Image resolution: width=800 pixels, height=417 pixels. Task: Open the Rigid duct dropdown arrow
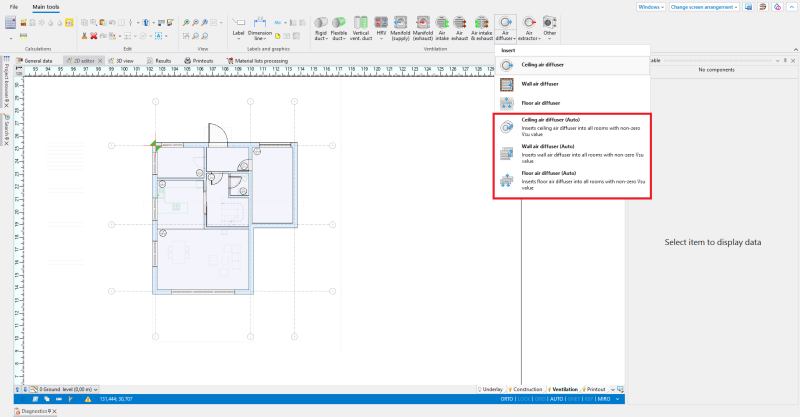[x=327, y=38]
